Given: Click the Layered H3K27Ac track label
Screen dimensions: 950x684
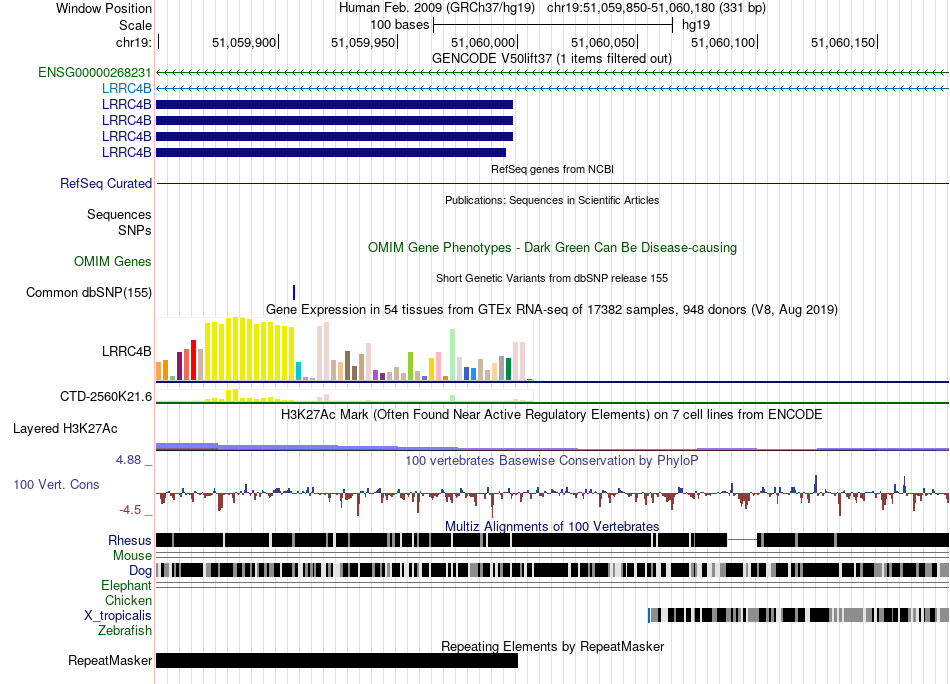Looking at the screenshot, I should 65,429.
